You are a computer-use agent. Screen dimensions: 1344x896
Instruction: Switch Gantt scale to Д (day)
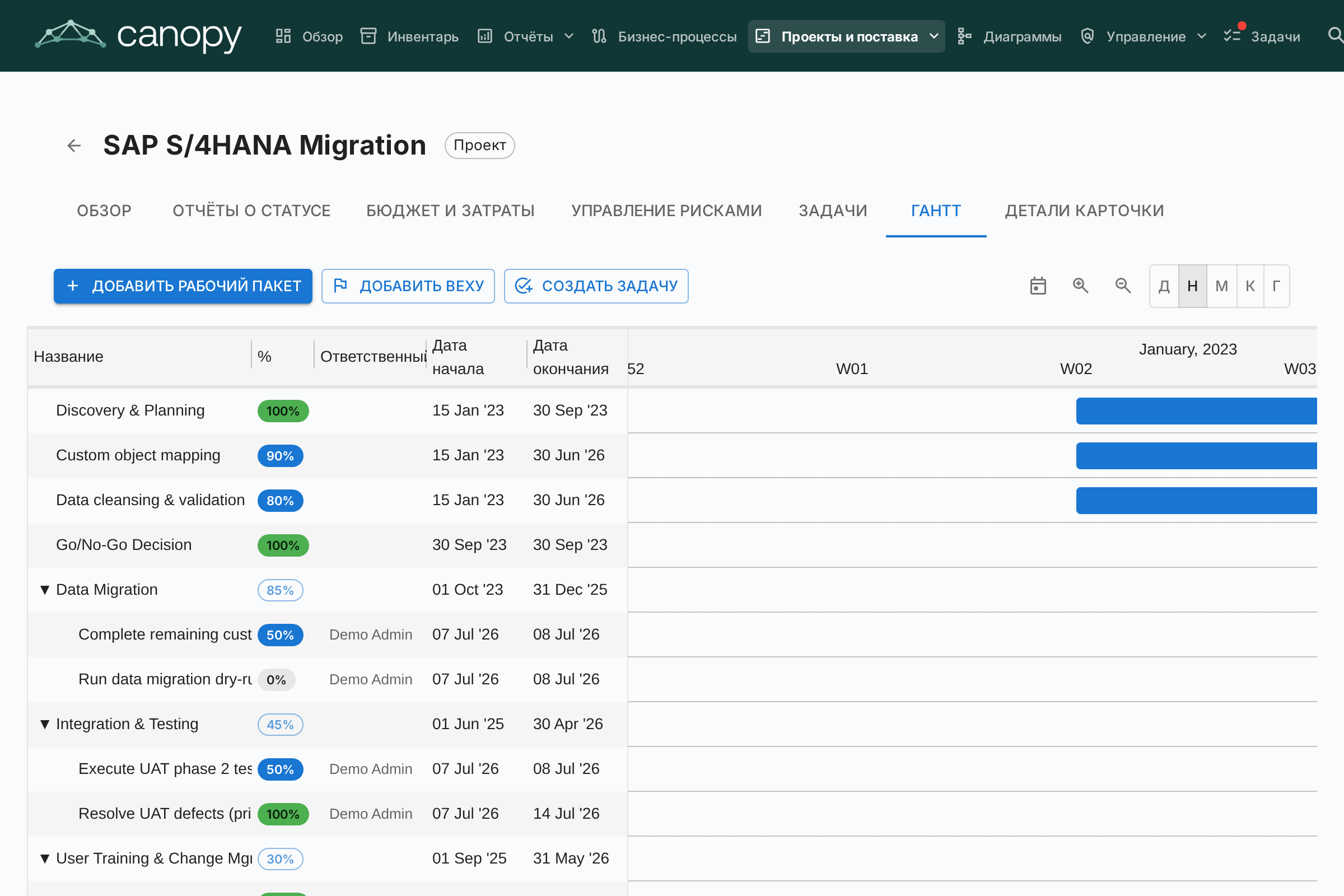point(1164,286)
